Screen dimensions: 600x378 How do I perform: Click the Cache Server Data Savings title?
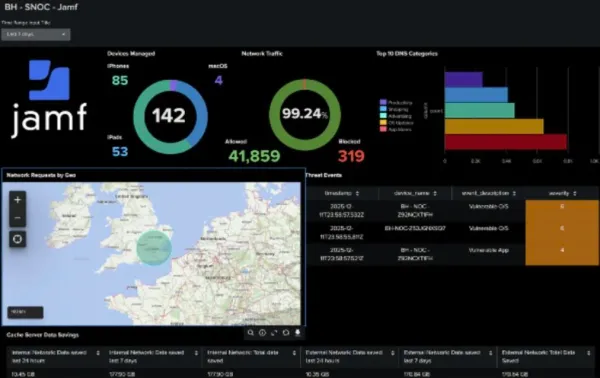pos(42,335)
